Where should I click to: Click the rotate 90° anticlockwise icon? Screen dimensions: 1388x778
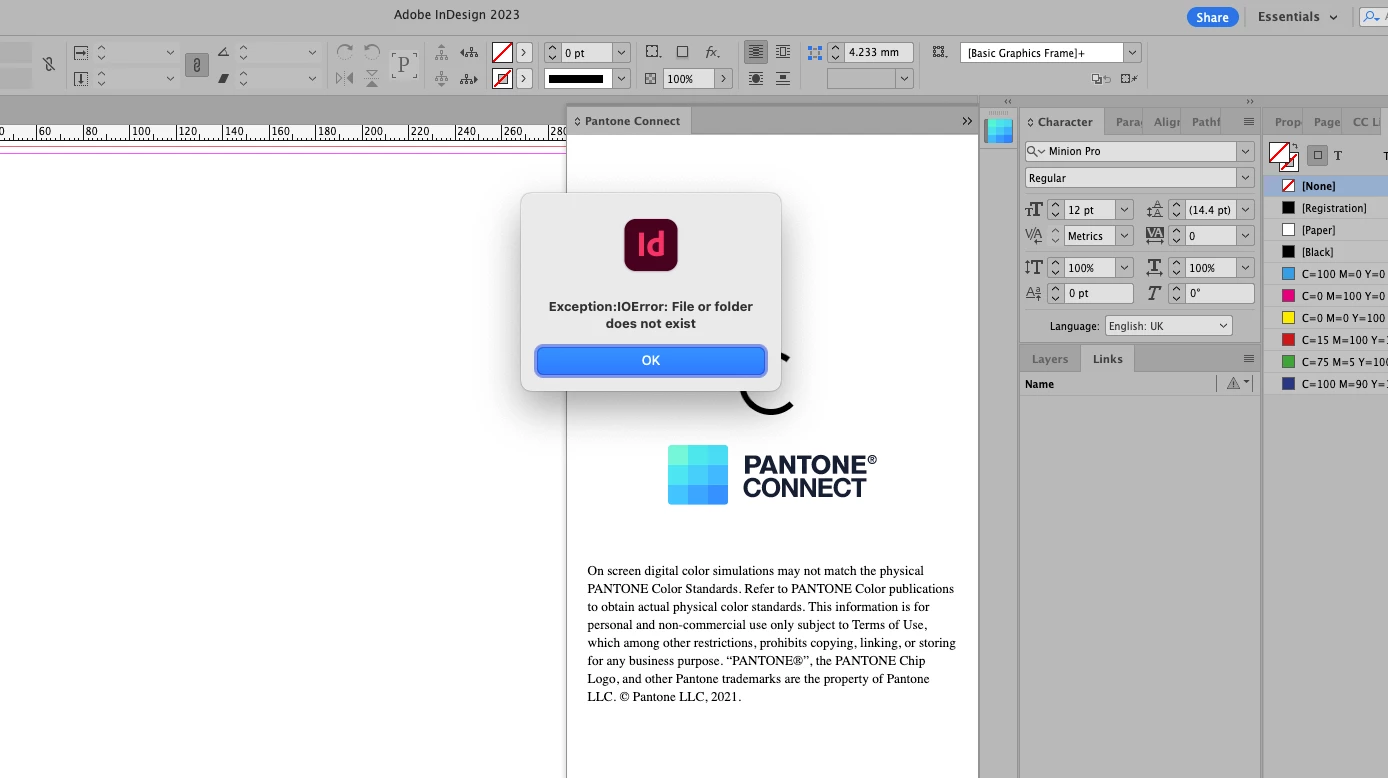(x=372, y=52)
